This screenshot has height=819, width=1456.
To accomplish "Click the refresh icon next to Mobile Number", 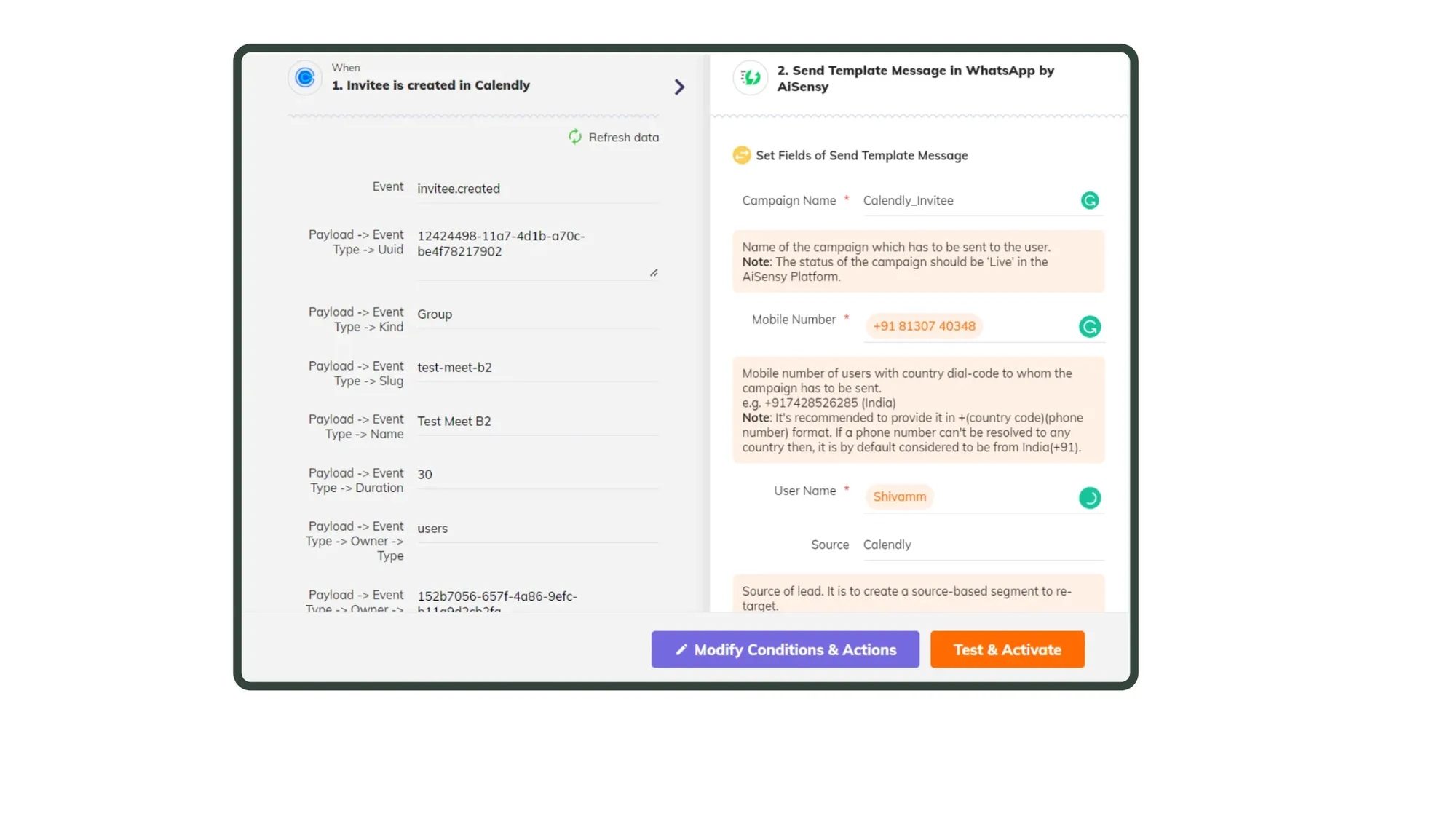I will pyautogui.click(x=1090, y=326).
